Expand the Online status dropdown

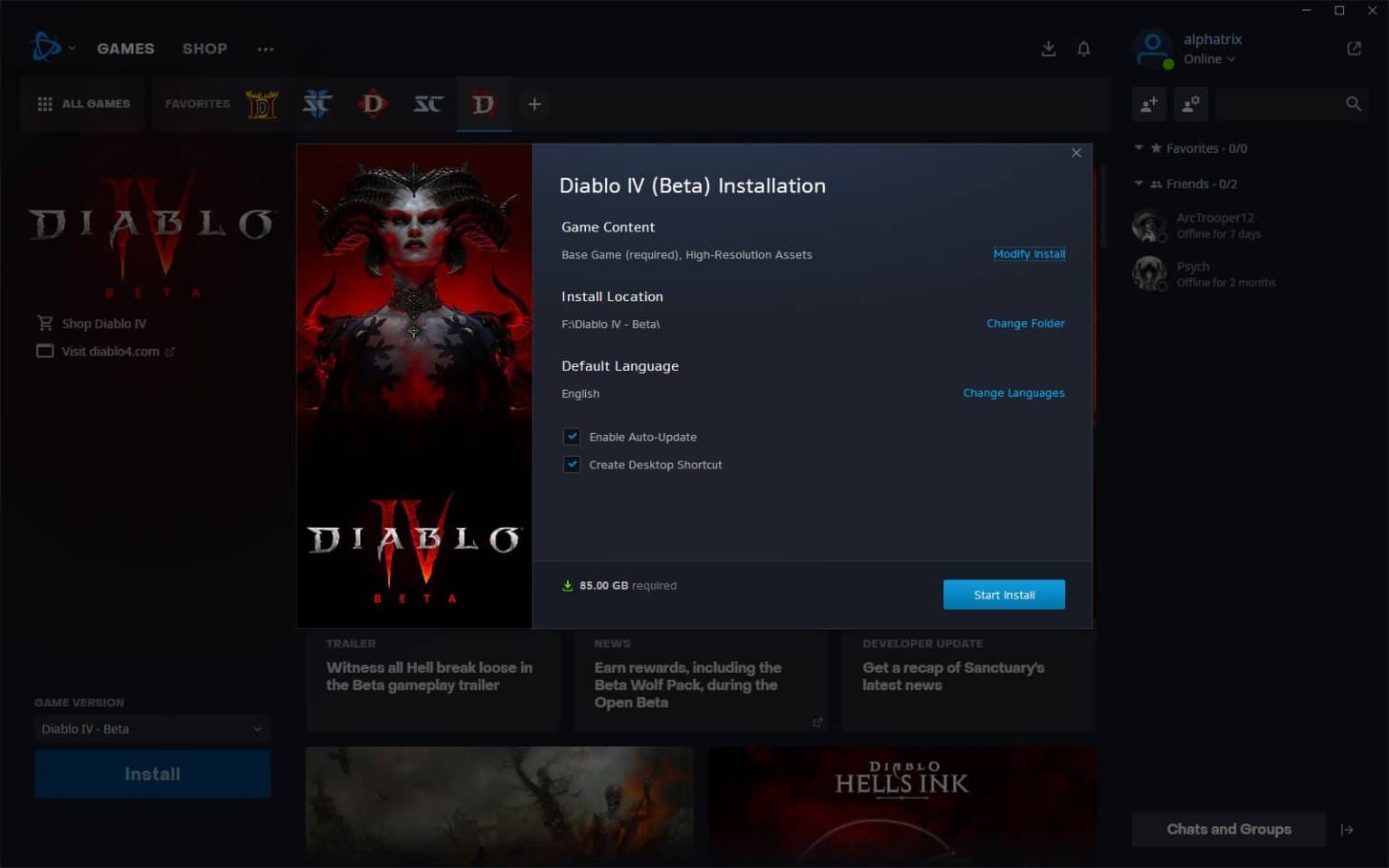tap(1209, 59)
